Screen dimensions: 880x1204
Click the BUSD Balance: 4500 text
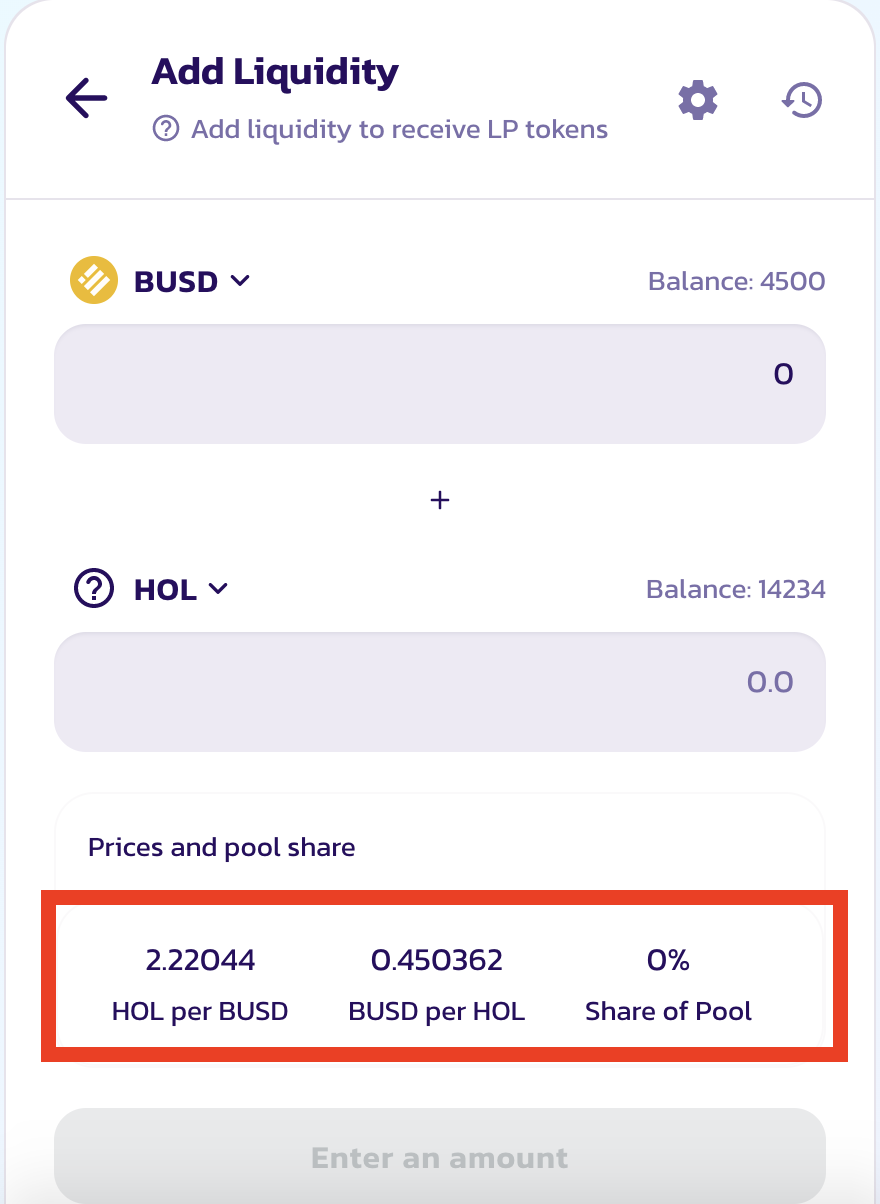coord(736,281)
